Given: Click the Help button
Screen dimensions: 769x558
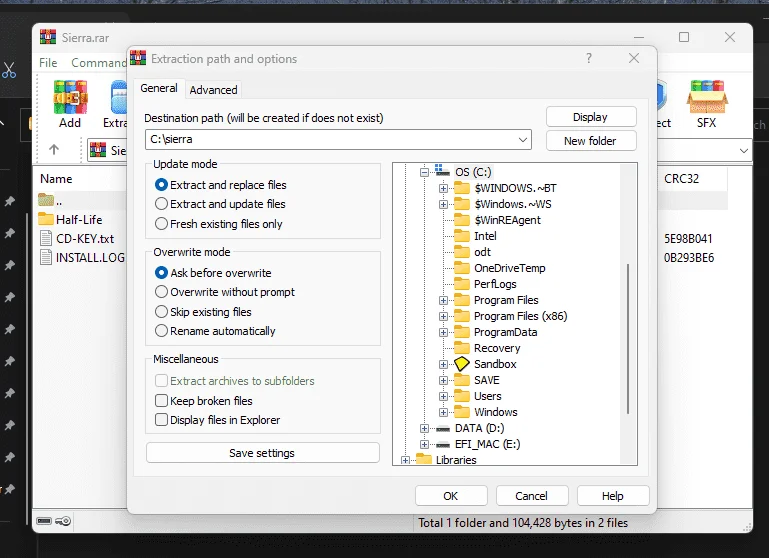Looking at the screenshot, I should (613, 496).
